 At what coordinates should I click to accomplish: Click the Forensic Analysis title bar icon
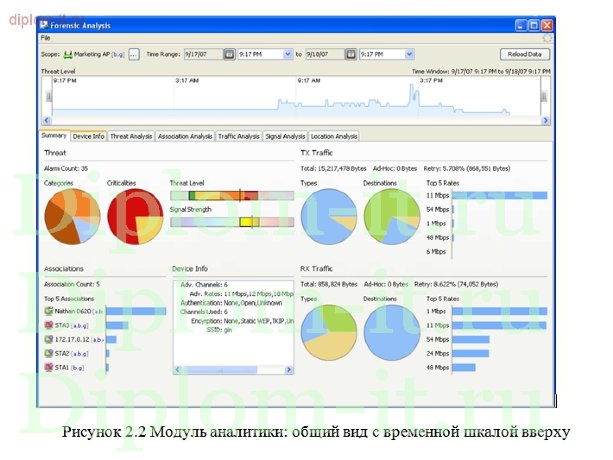[x=44, y=25]
